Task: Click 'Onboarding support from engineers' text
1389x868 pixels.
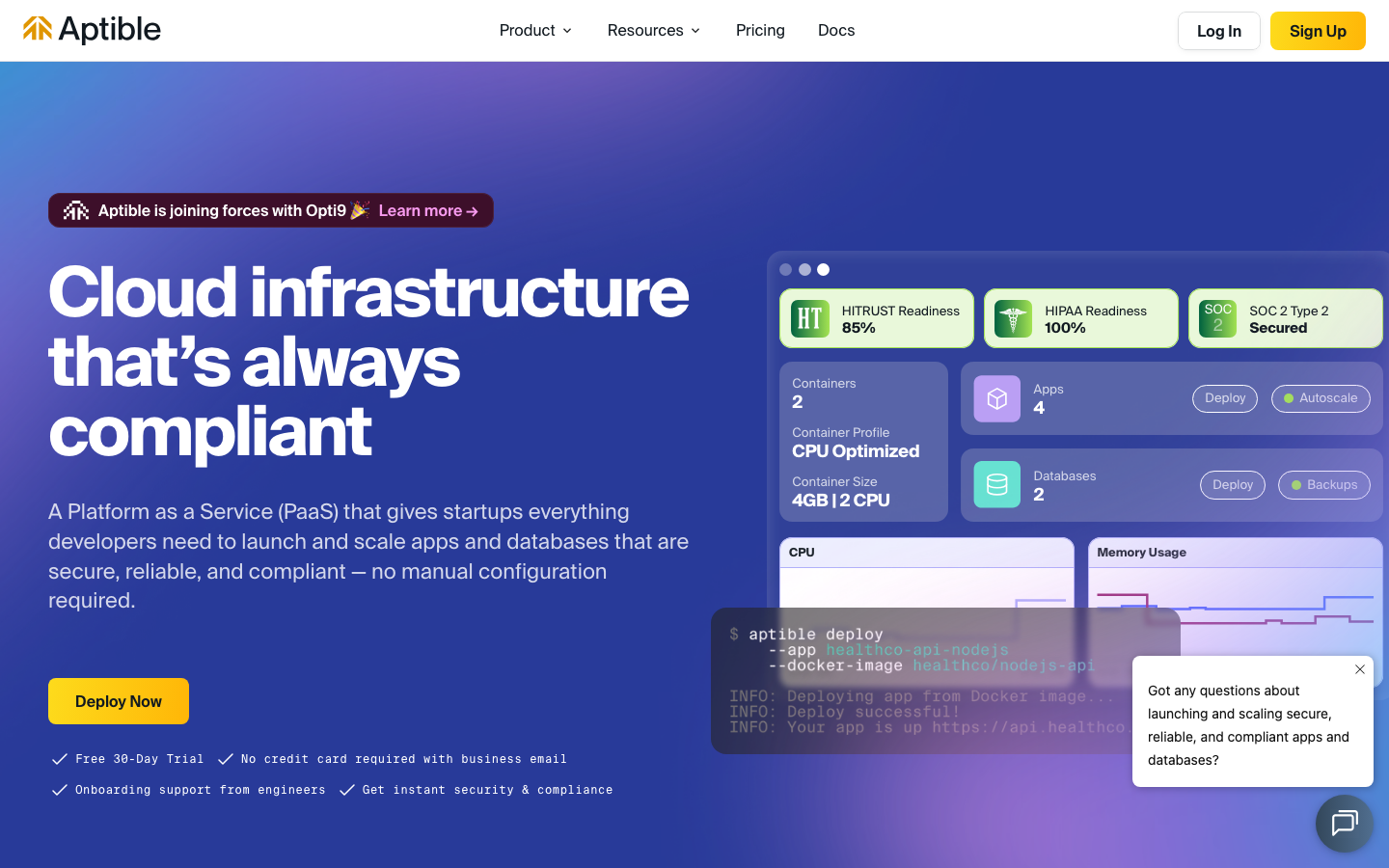Action: [x=201, y=790]
